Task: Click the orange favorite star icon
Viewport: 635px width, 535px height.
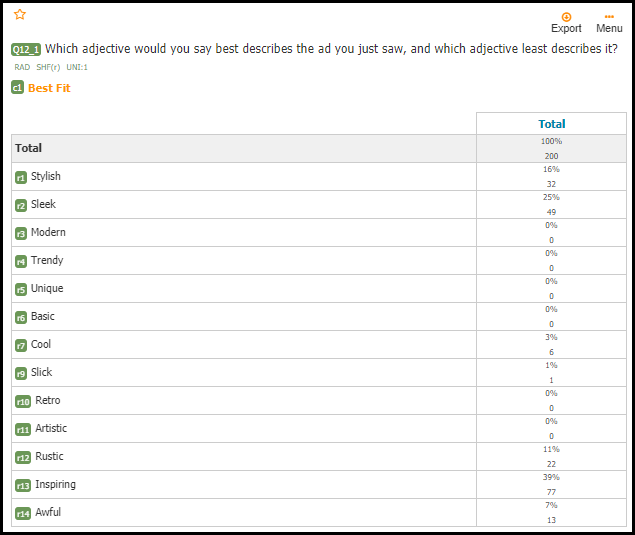Action: tap(20, 15)
